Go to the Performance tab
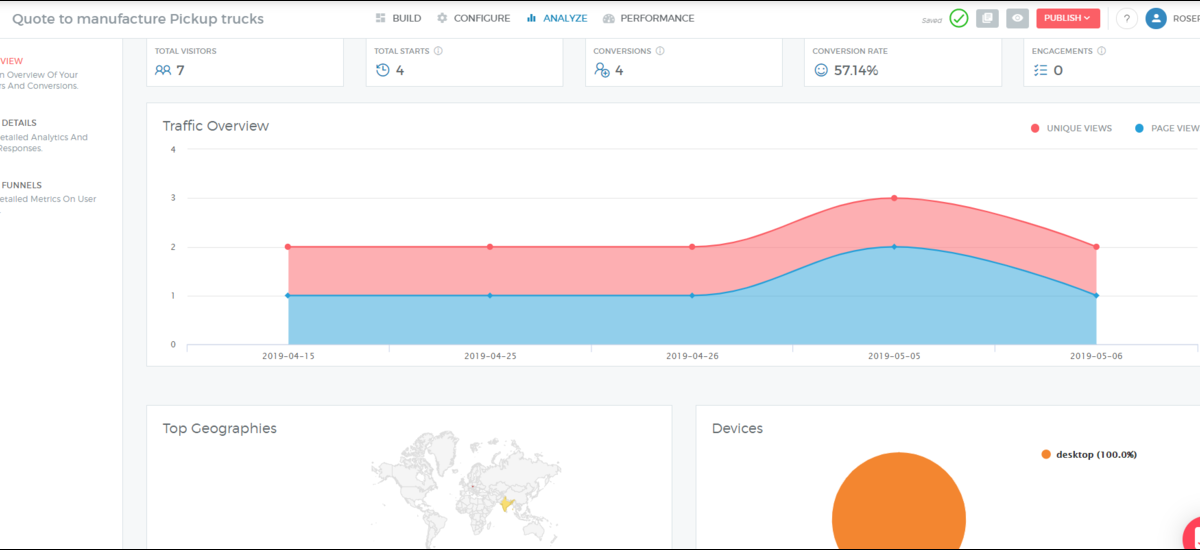Image resolution: width=1200 pixels, height=550 pixels. [x=648, y=18]
